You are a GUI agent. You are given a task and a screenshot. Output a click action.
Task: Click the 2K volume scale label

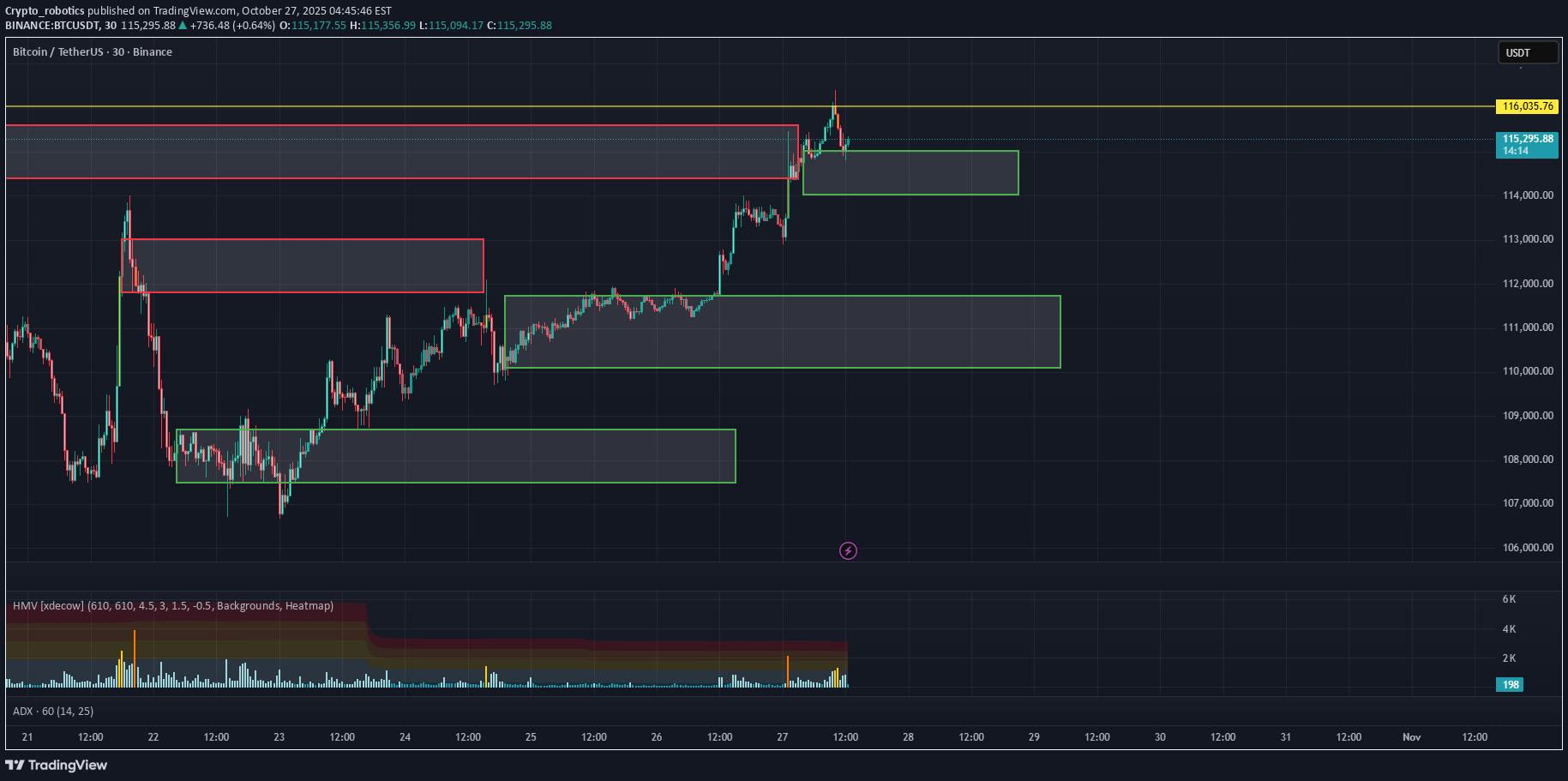[1509, 658]
